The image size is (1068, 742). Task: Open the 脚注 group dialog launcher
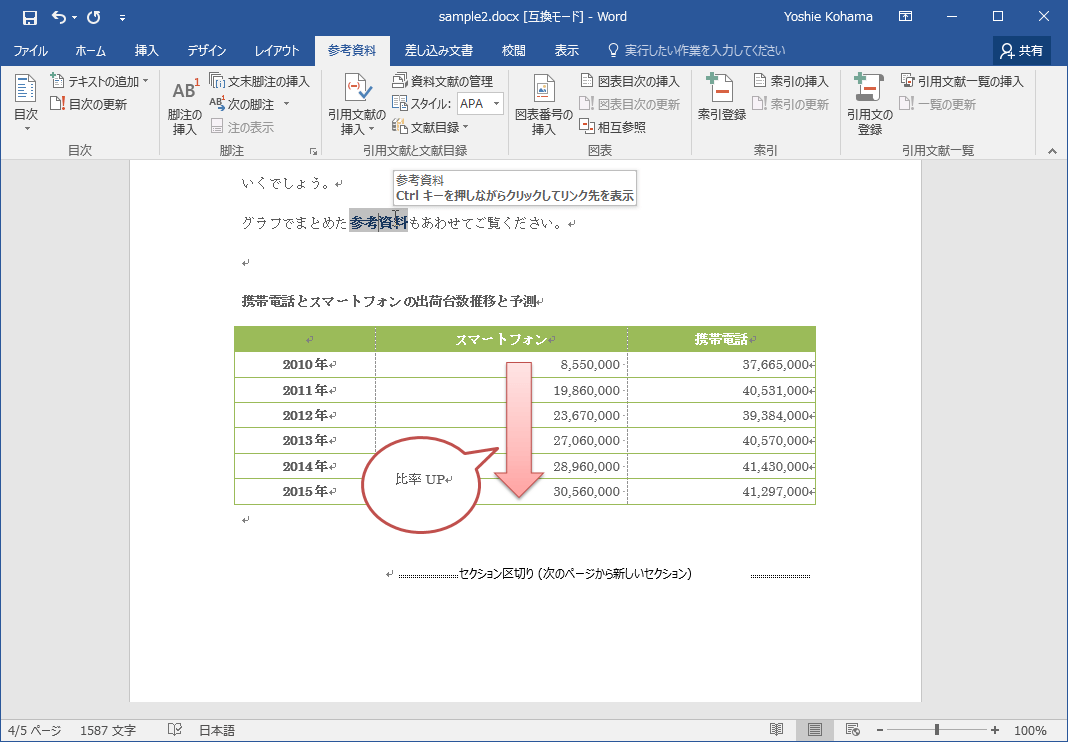pyautogui.click(x=313, y=151)
